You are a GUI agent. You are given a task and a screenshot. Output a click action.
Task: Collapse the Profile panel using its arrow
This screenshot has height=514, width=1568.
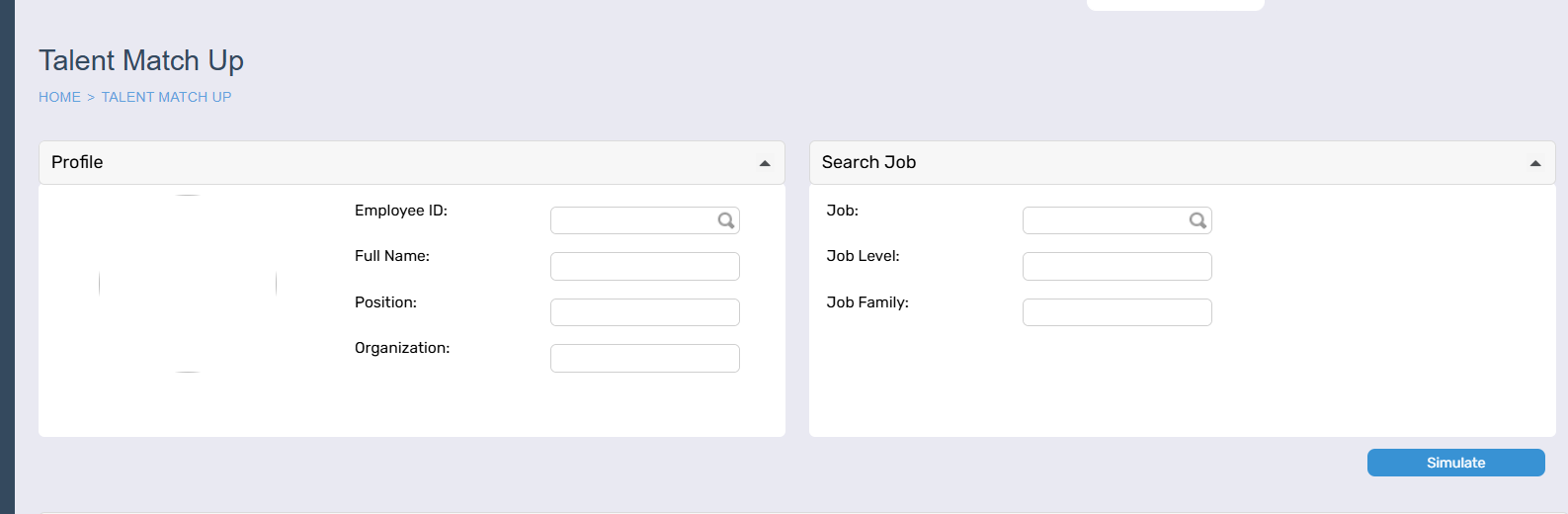(765, 163)
